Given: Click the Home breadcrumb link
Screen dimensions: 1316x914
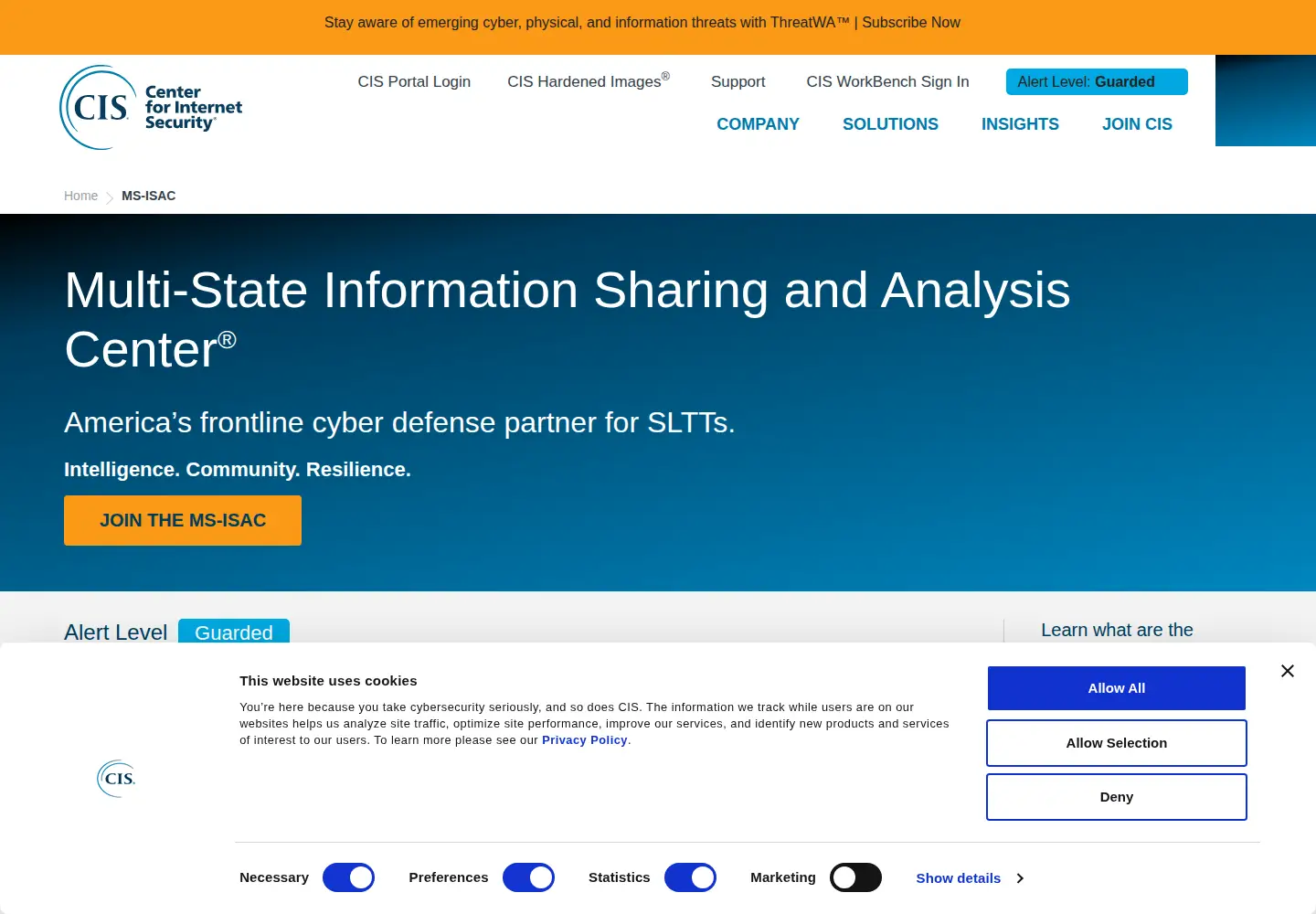Looking at the screenshot, I should tap(80, 196).
